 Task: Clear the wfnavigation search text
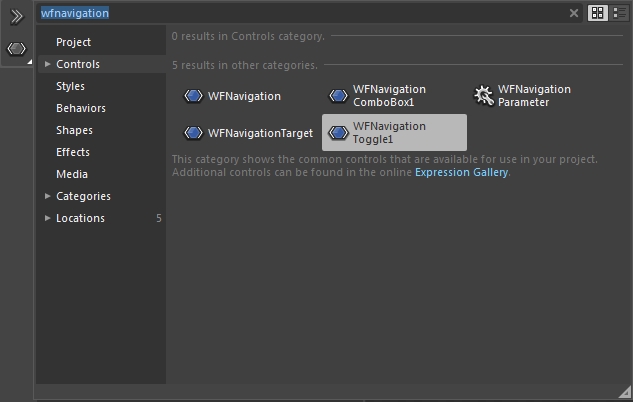[574, 13]
